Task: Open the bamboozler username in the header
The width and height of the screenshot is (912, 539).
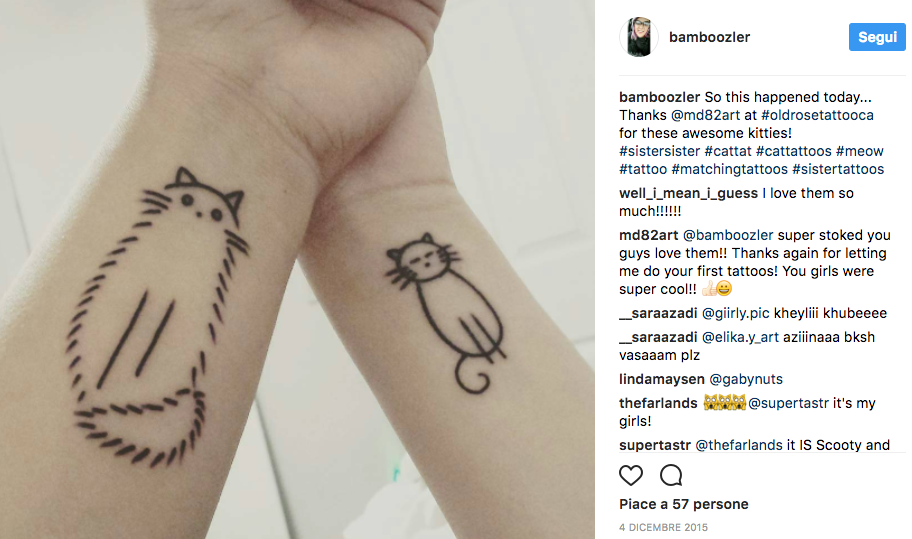Action: point(709,37)
